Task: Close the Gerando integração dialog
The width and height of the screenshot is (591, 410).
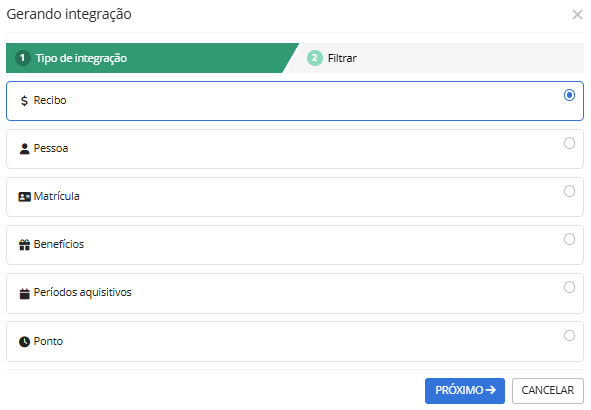Action: [577, 15]
